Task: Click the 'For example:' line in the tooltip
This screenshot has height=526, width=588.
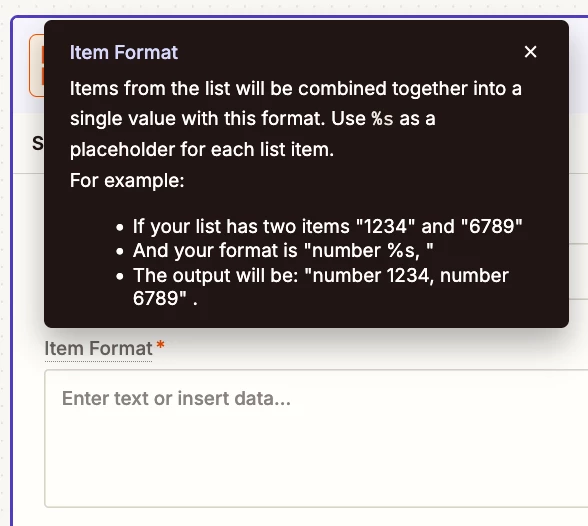Action: (x=127, y=180)
